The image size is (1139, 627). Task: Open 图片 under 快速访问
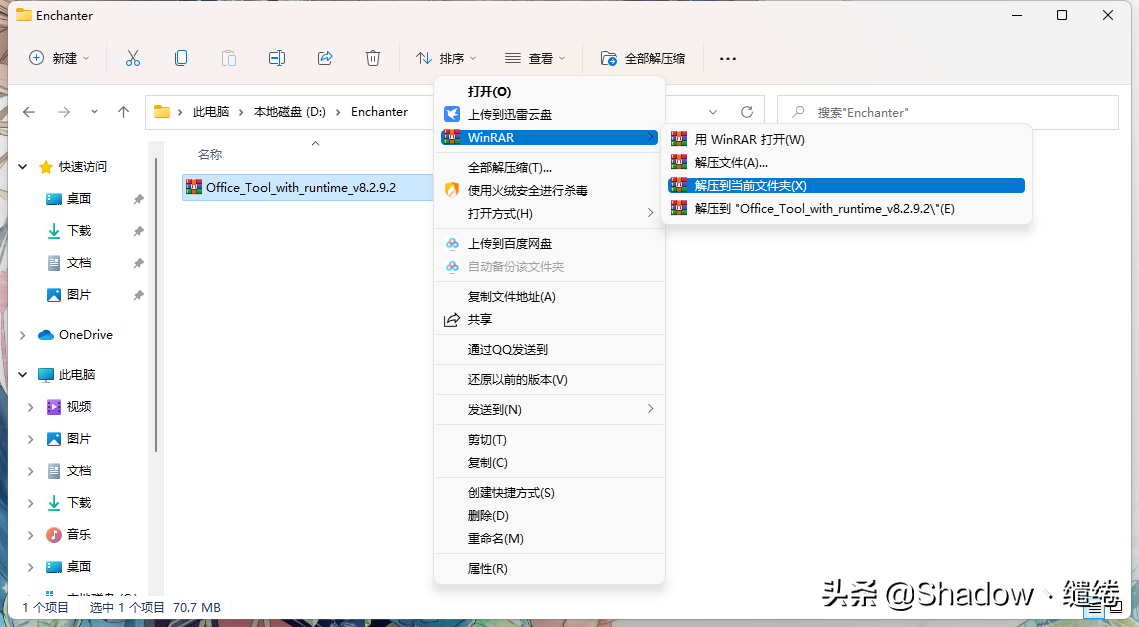pyautogui.click(x=78, y=294)
